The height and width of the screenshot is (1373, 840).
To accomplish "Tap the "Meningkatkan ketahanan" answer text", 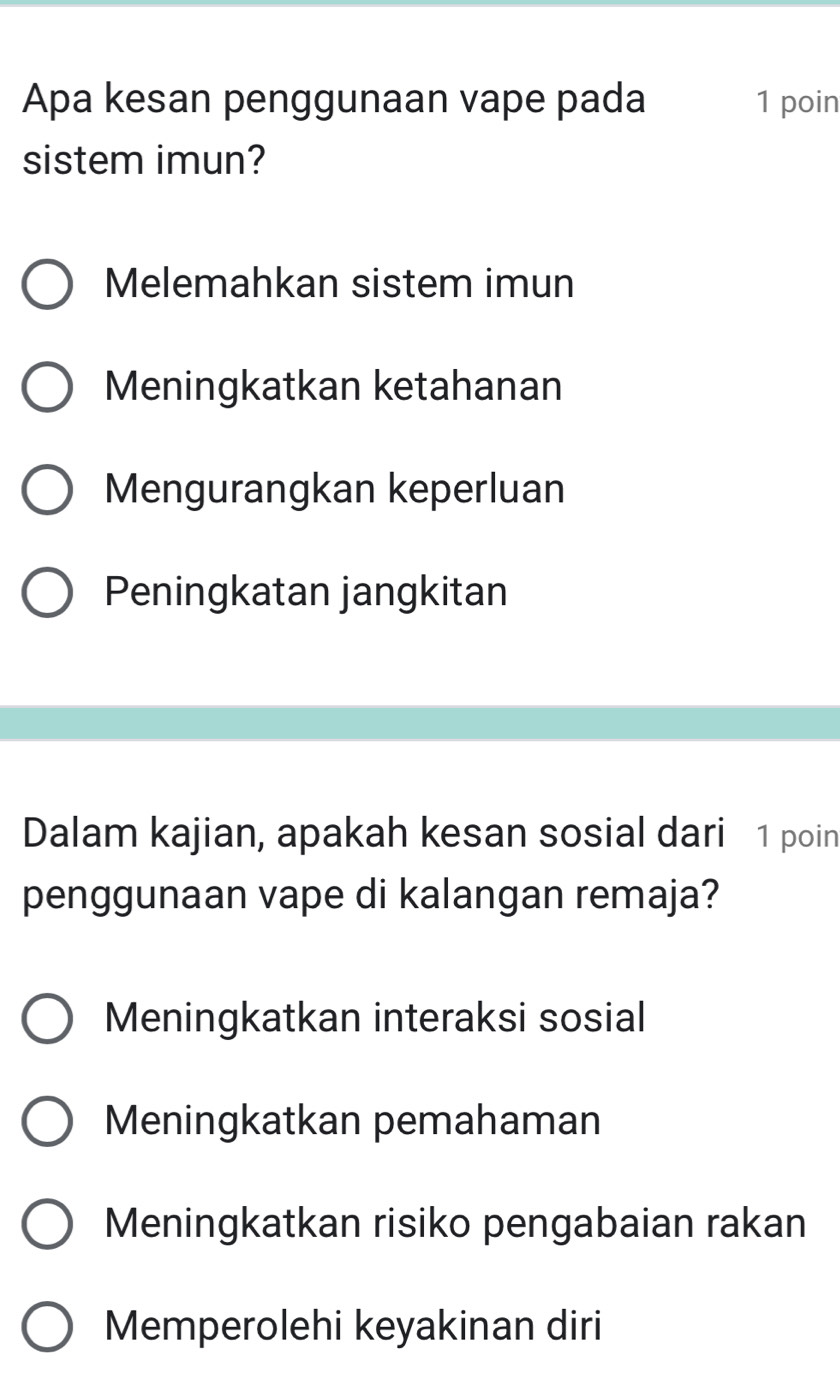I will 333,386.
